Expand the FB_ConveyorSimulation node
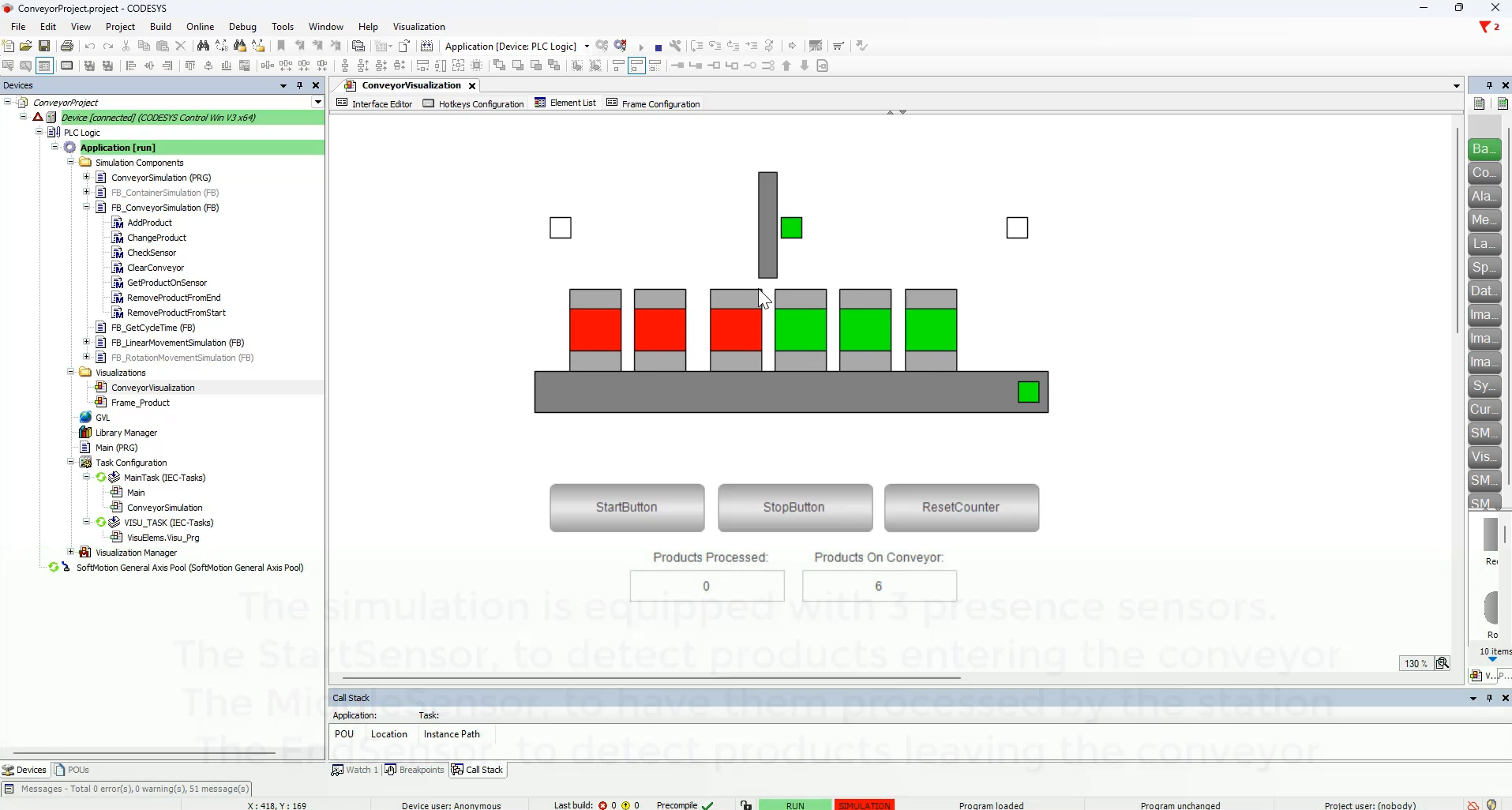Viewport: 1512px width, 810px height. (x=85, y=208)
